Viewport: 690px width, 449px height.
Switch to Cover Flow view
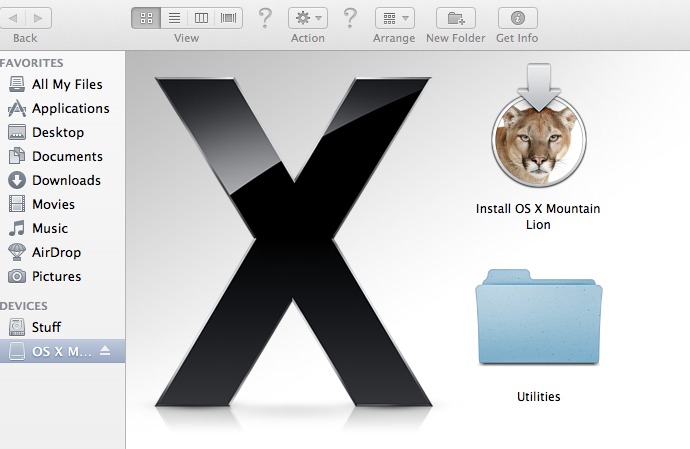[228, 18]
